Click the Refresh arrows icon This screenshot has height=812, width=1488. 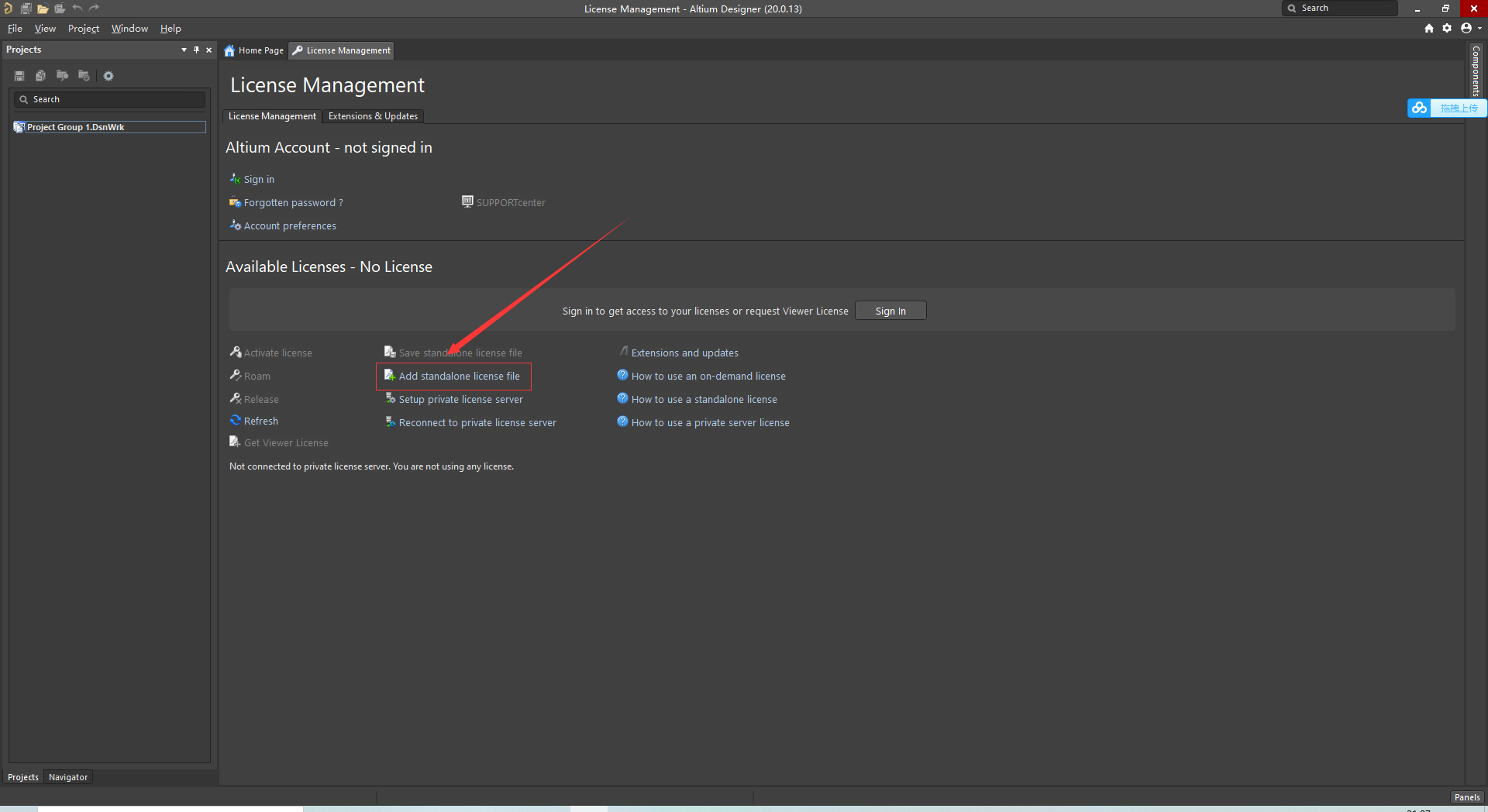[236, 420]
